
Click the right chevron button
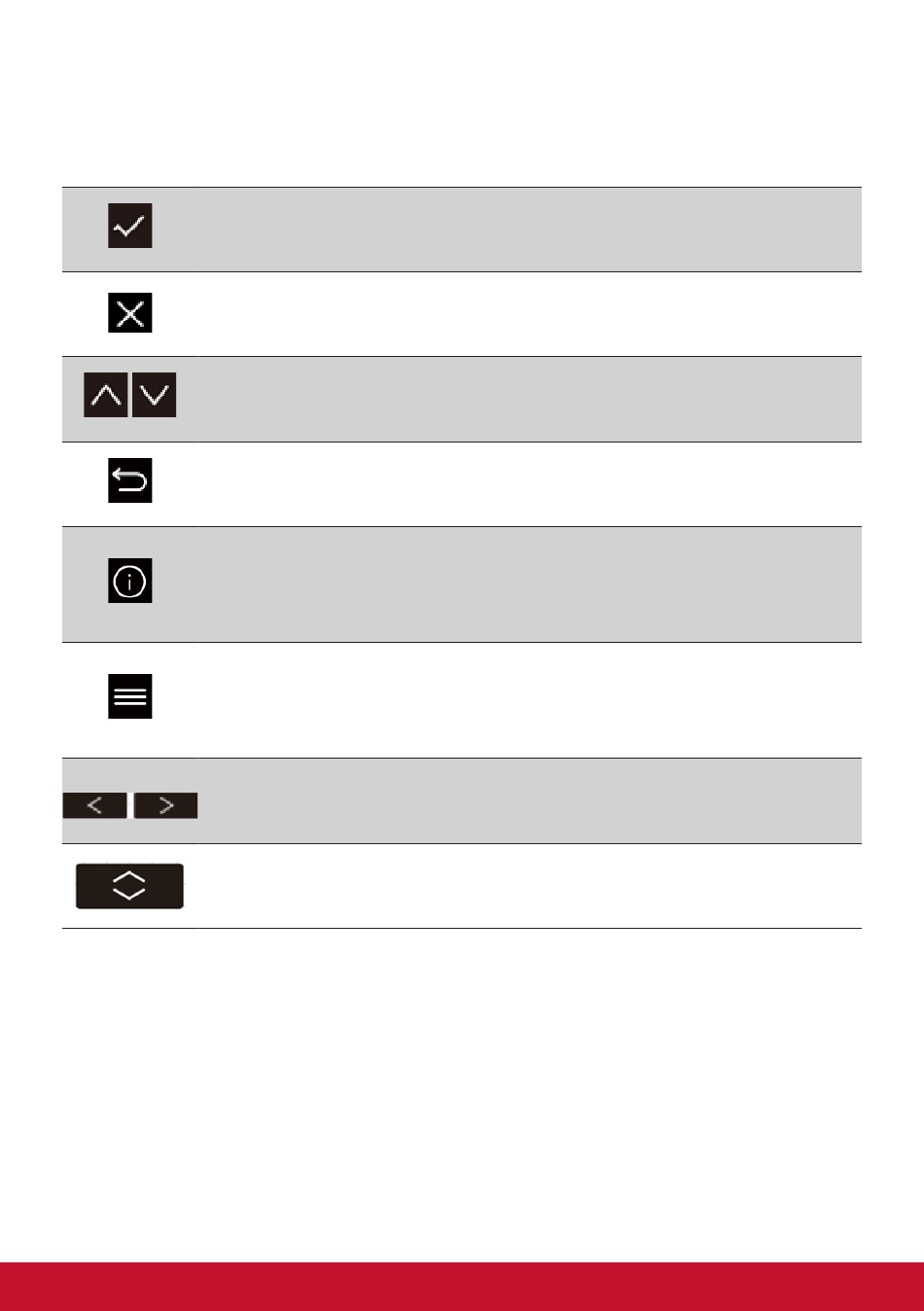pos(165,805)
